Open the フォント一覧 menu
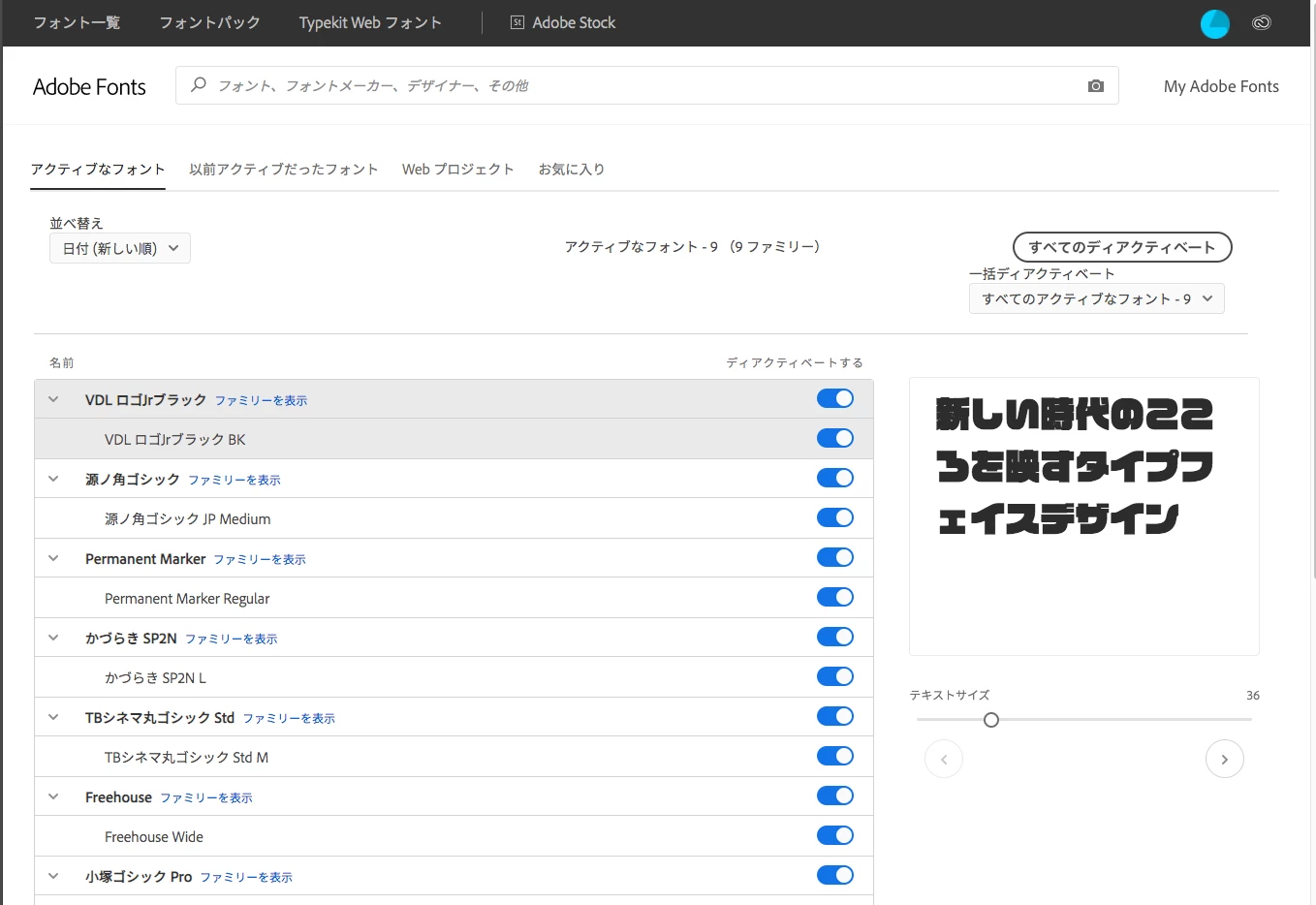 pos(77,22)
